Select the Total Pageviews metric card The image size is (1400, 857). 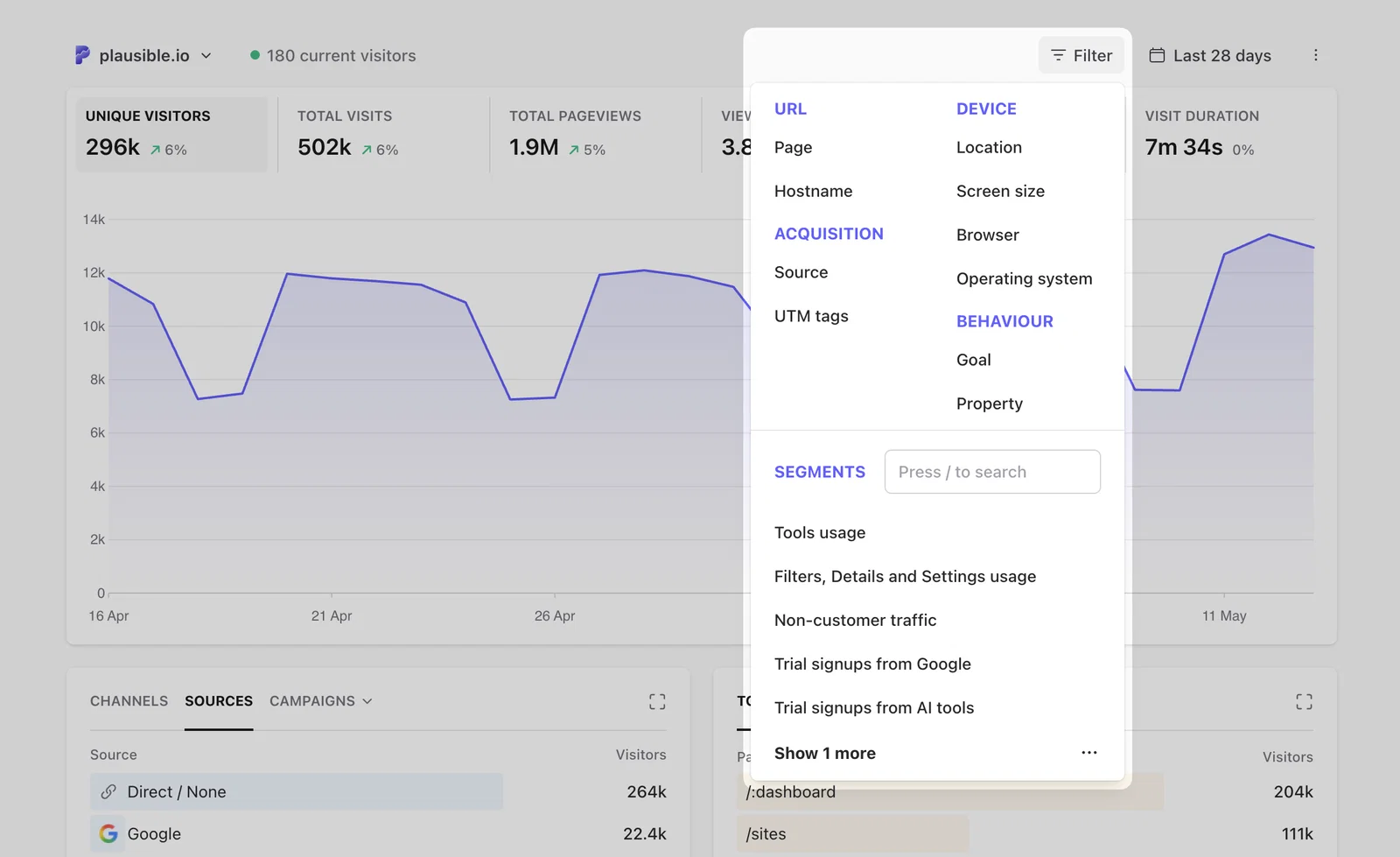pos(595,134)
